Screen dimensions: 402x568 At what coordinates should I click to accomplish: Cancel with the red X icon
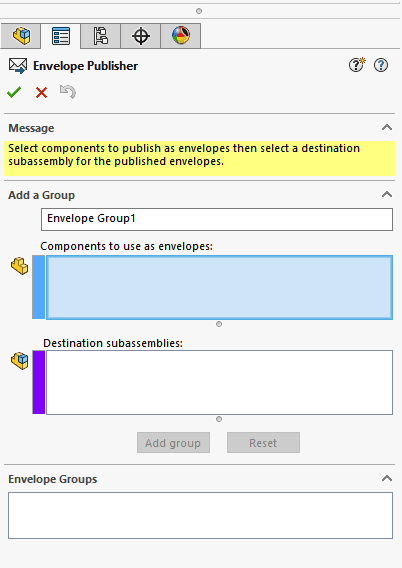pos(41,92)
